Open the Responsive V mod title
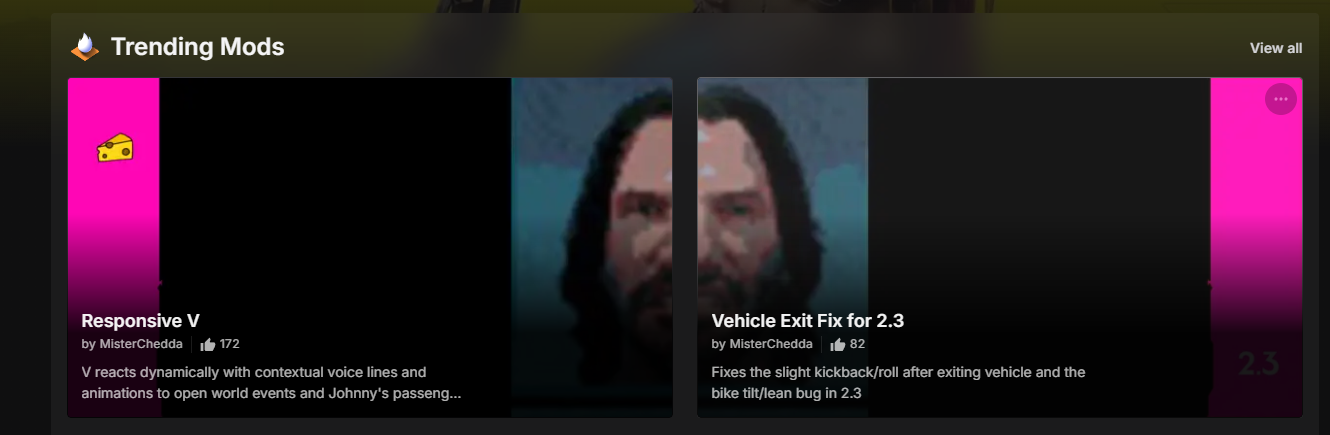Image resolution: width=1330 pixels, height=435 pixels. pos(140,321)
